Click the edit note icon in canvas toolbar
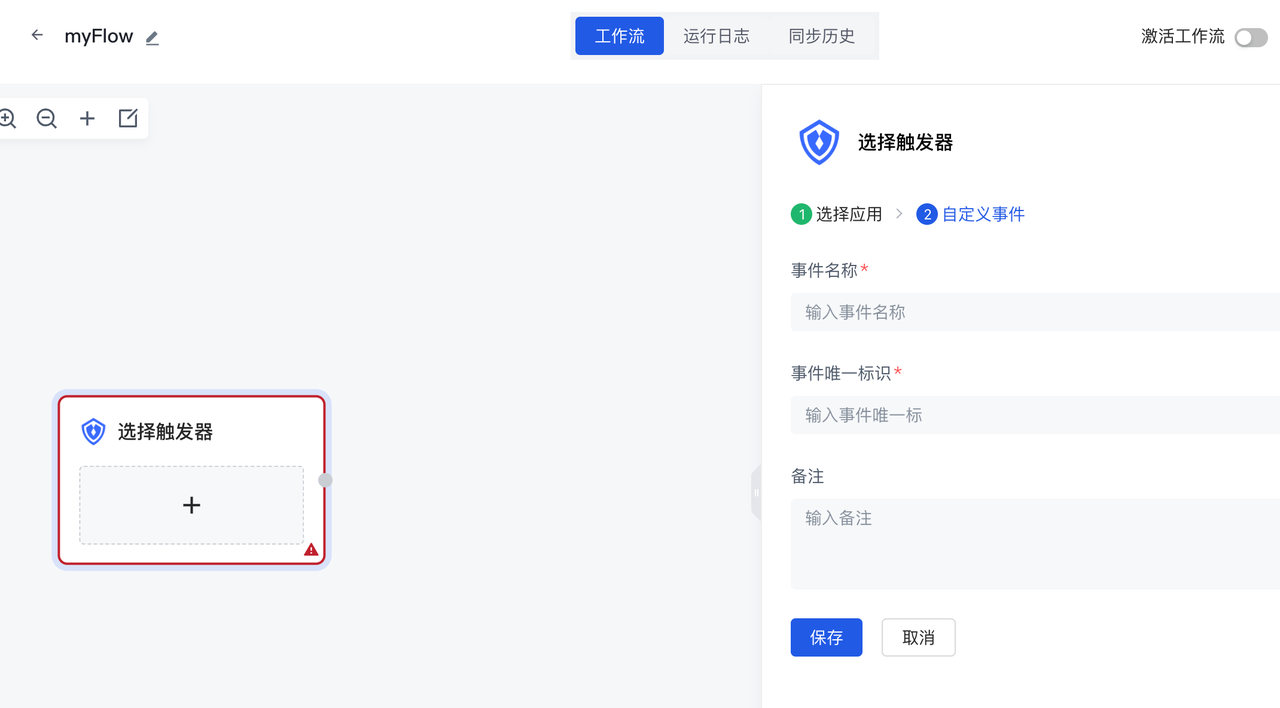The height and width of the screenshot is (708, 1280). coord(128,119)
